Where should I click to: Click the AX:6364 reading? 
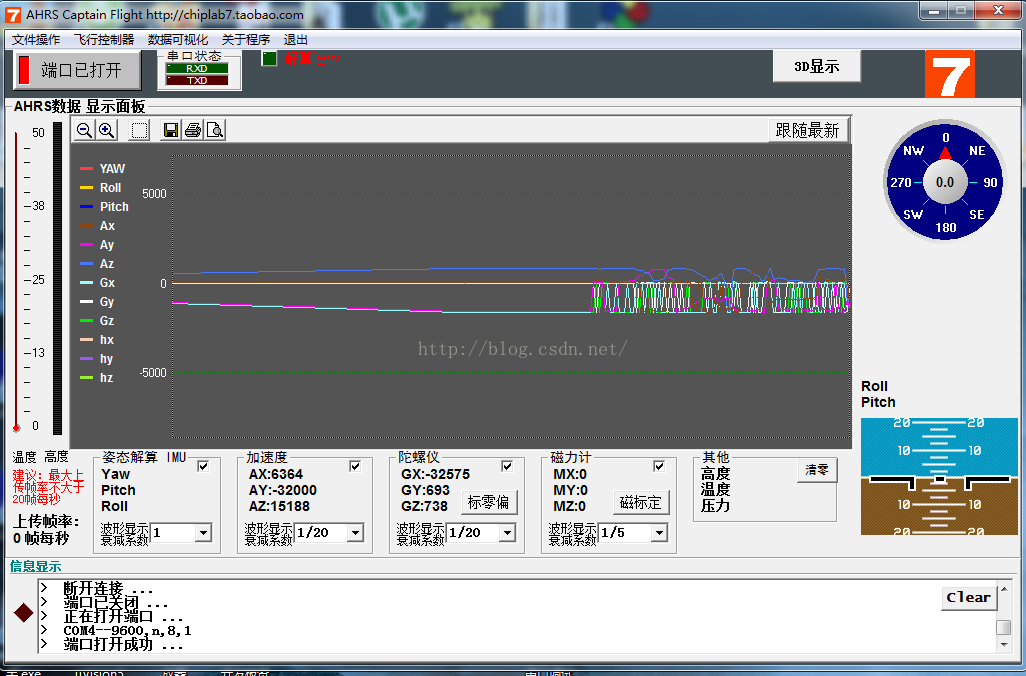(275, 474)
